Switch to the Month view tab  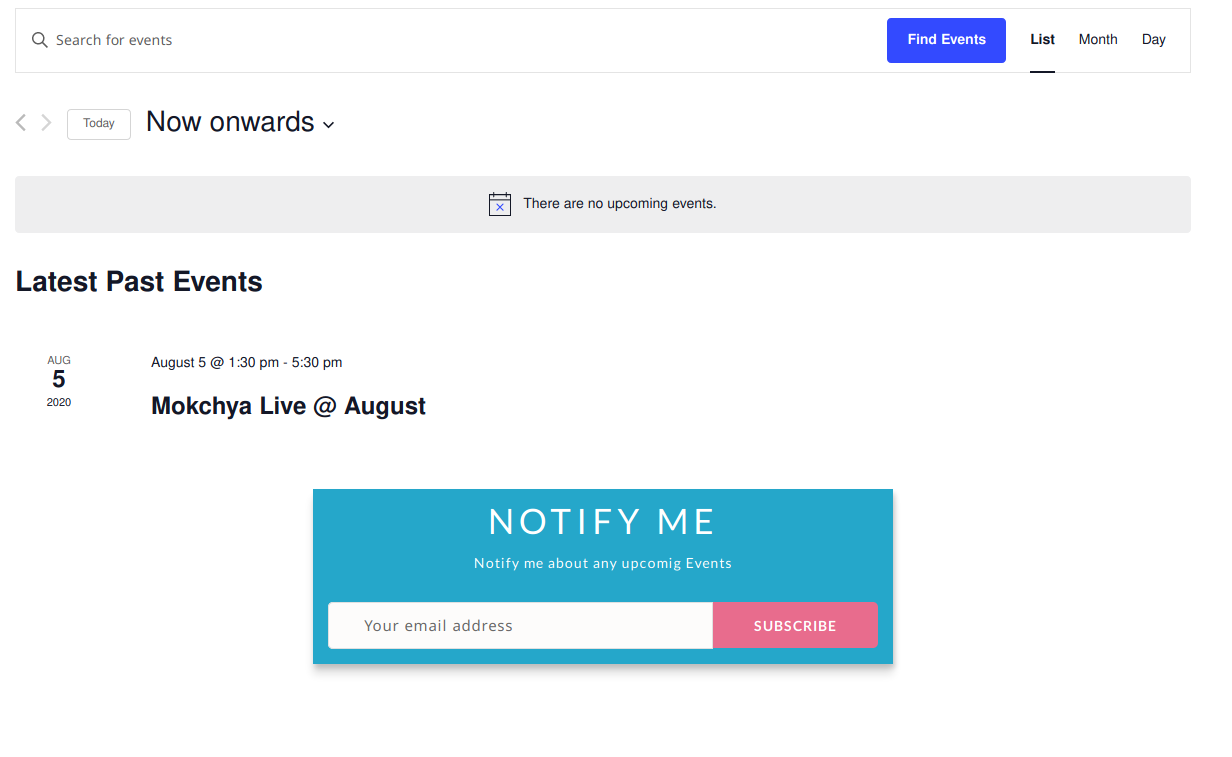coord(1098,40)
